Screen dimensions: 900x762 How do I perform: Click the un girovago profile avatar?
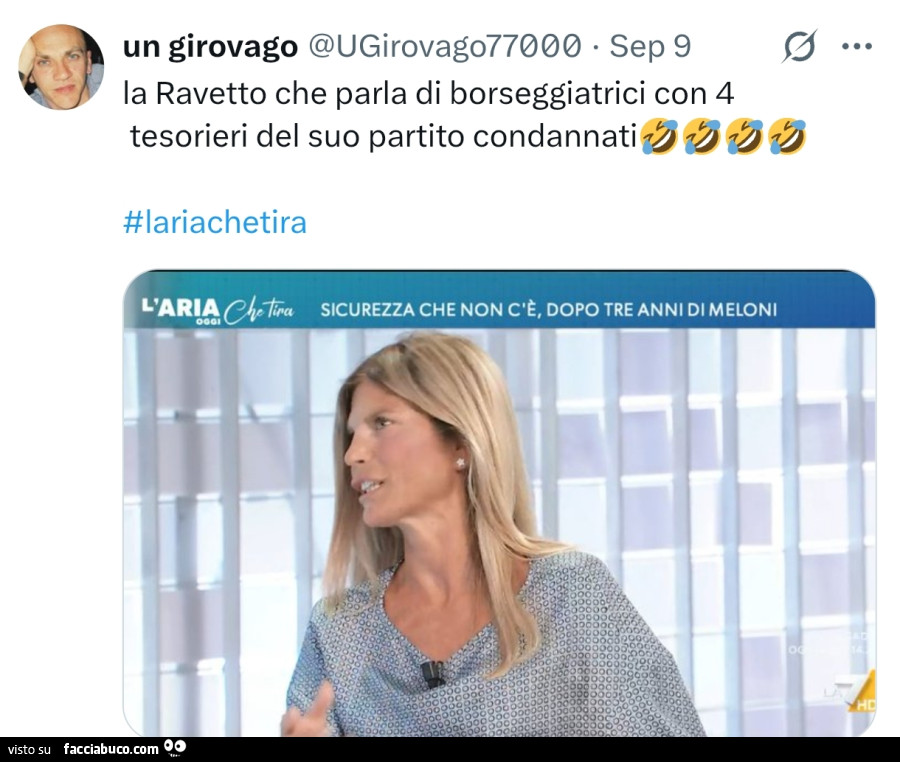pos(61,67)
